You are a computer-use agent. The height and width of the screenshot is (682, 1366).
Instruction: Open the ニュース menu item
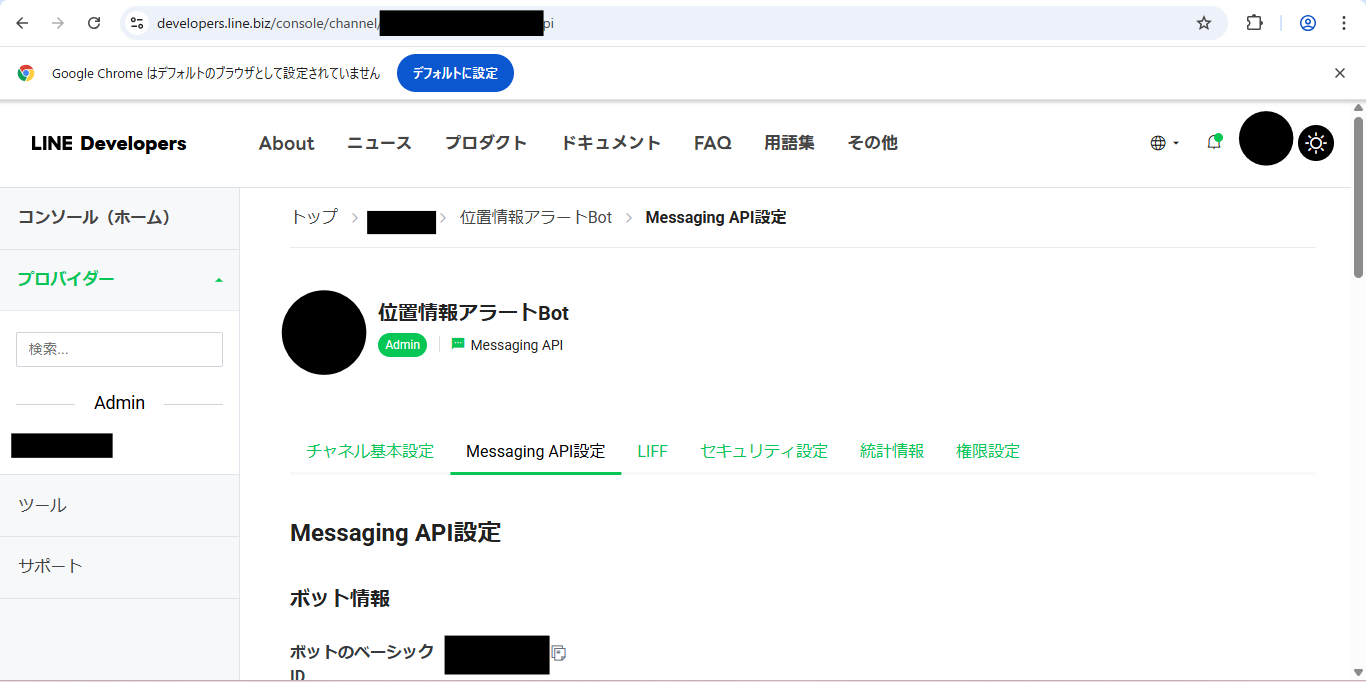(379, 143)
